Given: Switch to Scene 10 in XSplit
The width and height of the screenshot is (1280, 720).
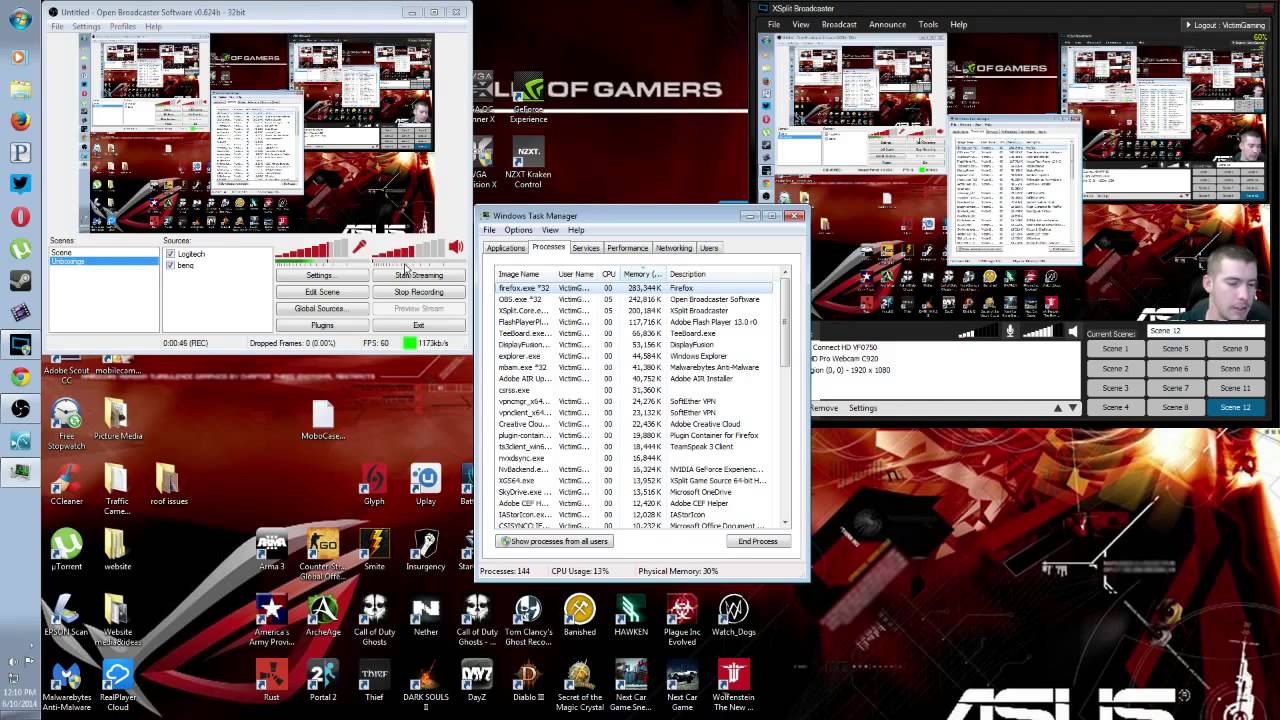Looking at the screenshot, I should 1235,368.
